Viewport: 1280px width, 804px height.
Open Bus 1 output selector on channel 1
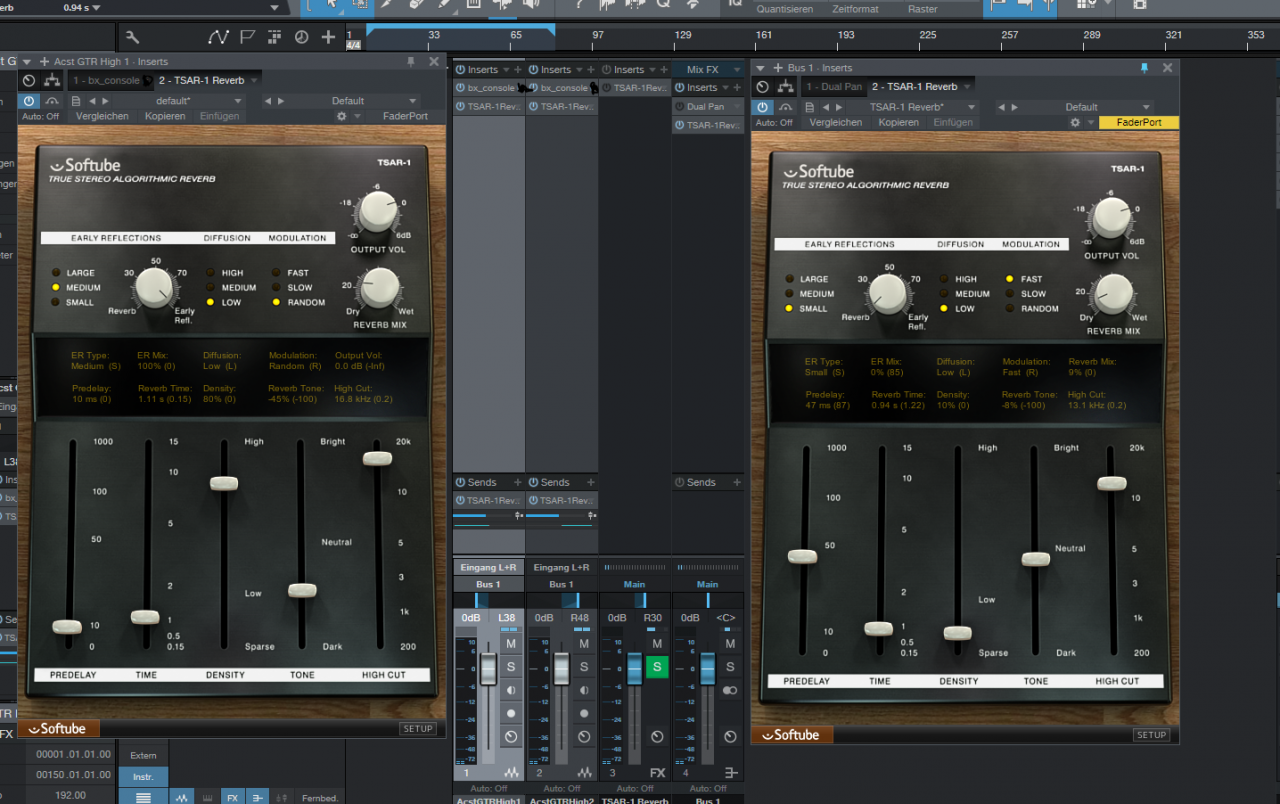(x=488, y=584)
